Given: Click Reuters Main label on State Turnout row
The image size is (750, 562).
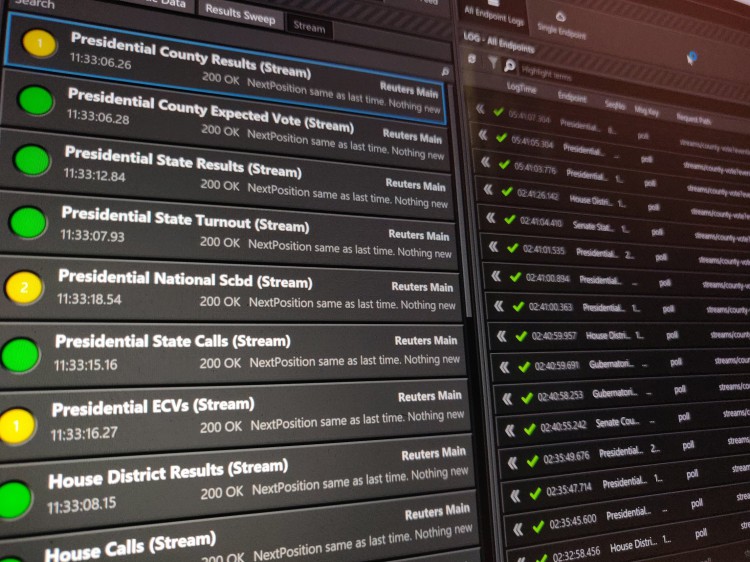Looking at the screenshot, I should (419, 235).
